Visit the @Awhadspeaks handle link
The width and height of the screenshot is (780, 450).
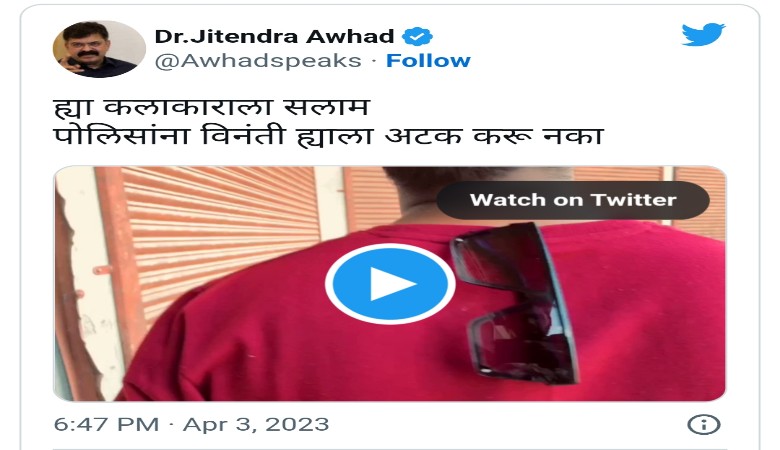point(258,61)
